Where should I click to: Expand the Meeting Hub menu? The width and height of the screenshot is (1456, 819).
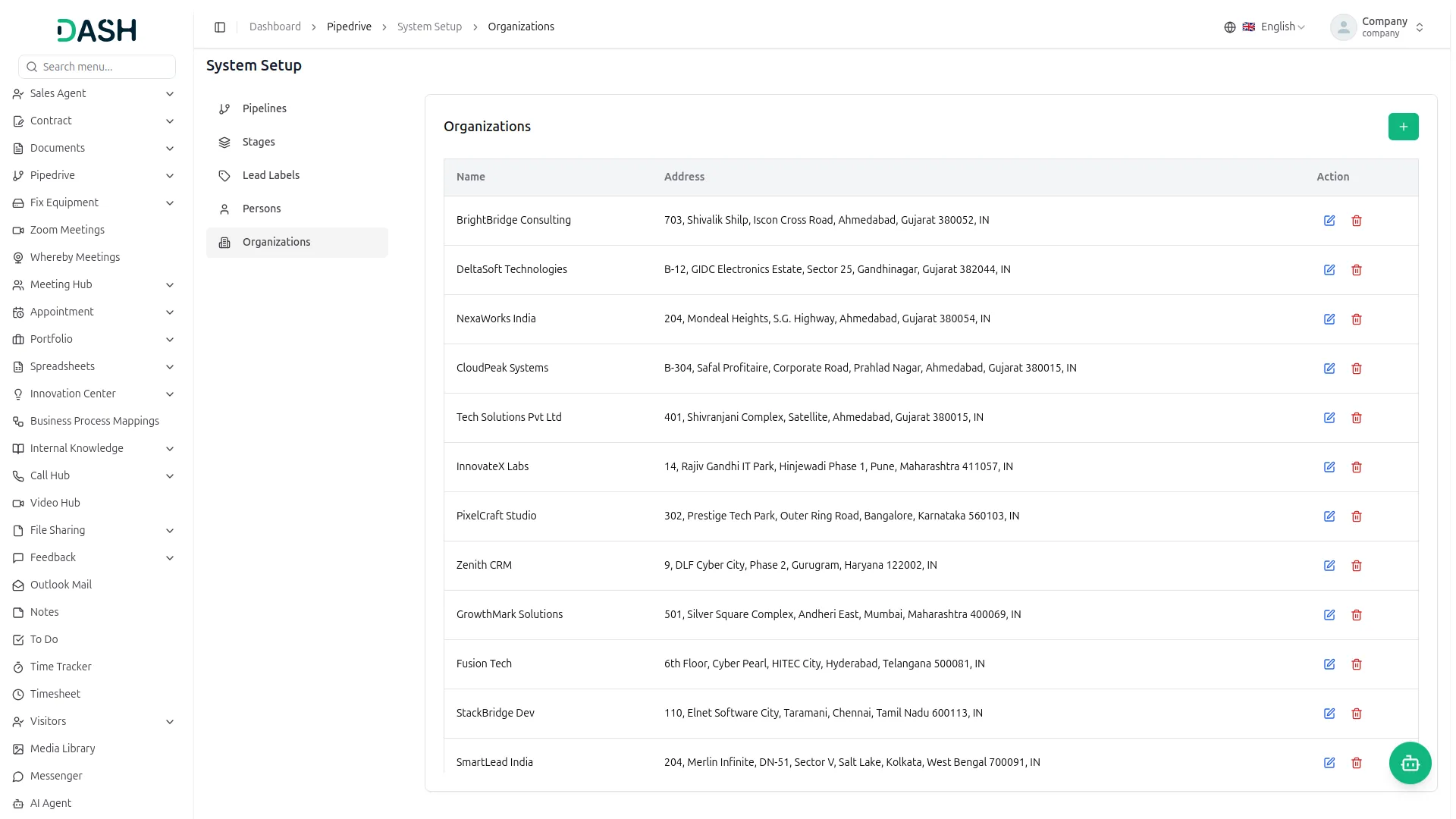pos(94,284)
